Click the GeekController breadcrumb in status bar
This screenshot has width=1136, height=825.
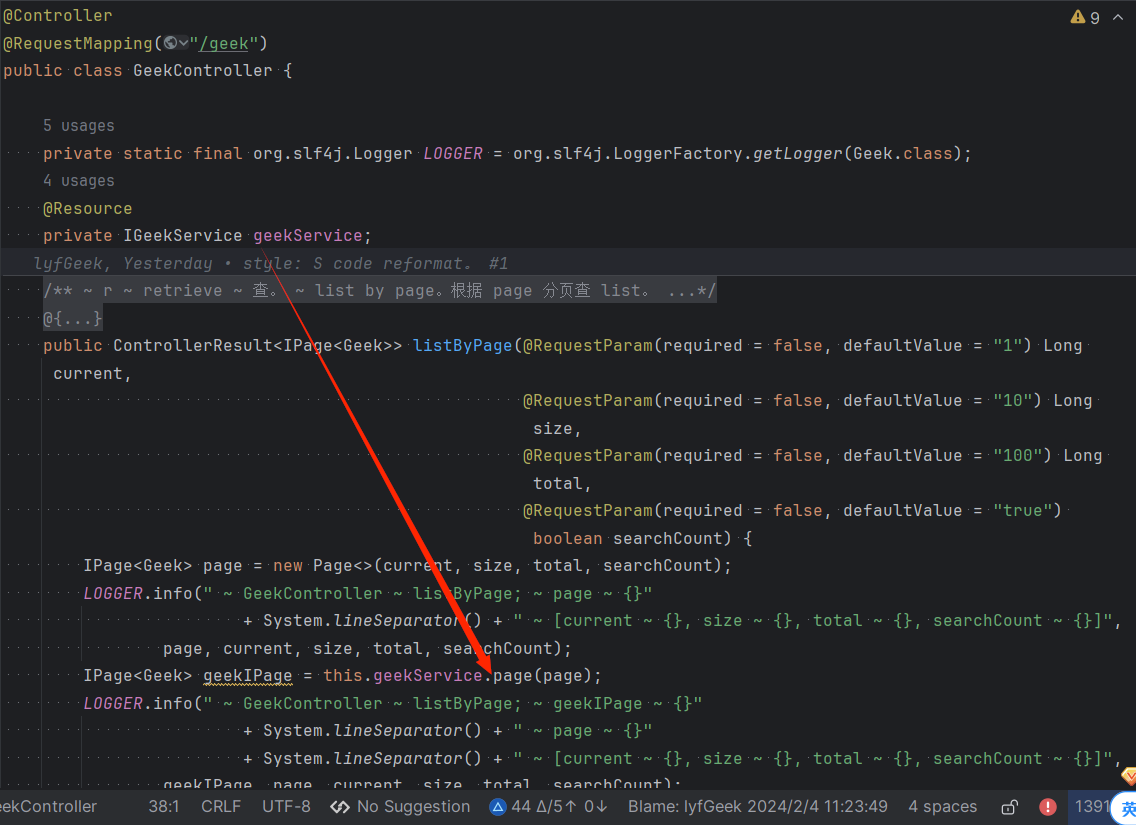(48, 806)
